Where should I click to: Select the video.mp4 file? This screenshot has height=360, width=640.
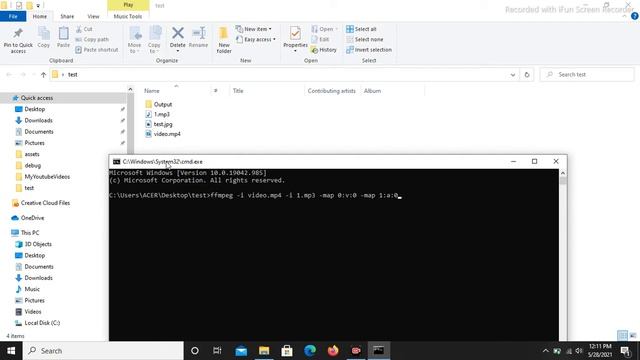[x=163, y=134]
